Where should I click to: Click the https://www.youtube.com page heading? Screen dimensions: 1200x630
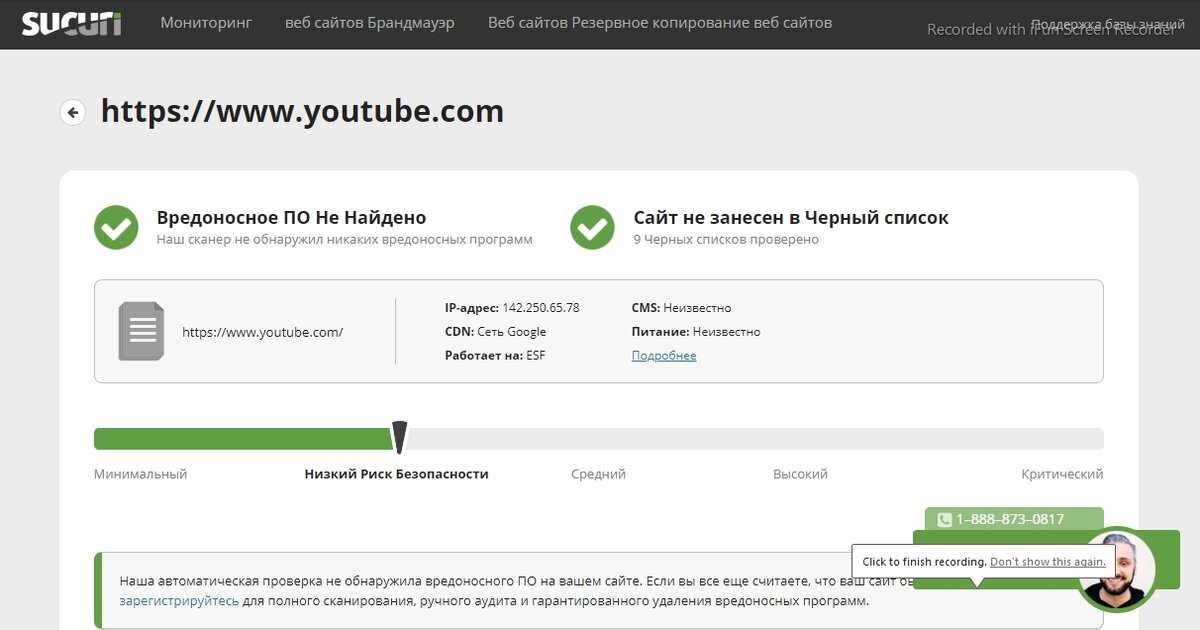pyautogui.click(x=302, y=111)
